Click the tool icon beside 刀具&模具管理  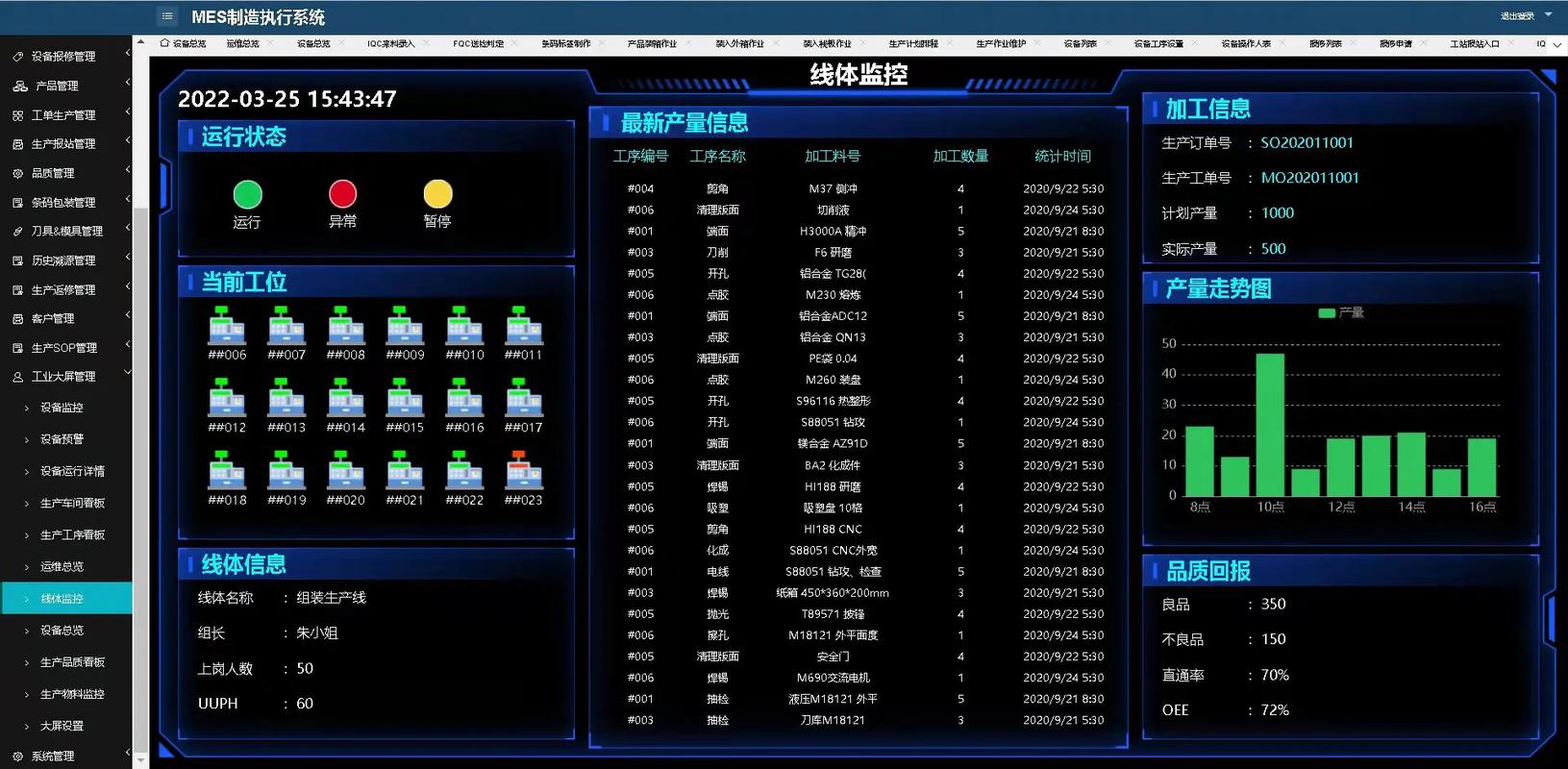click(x=18, y=232)
